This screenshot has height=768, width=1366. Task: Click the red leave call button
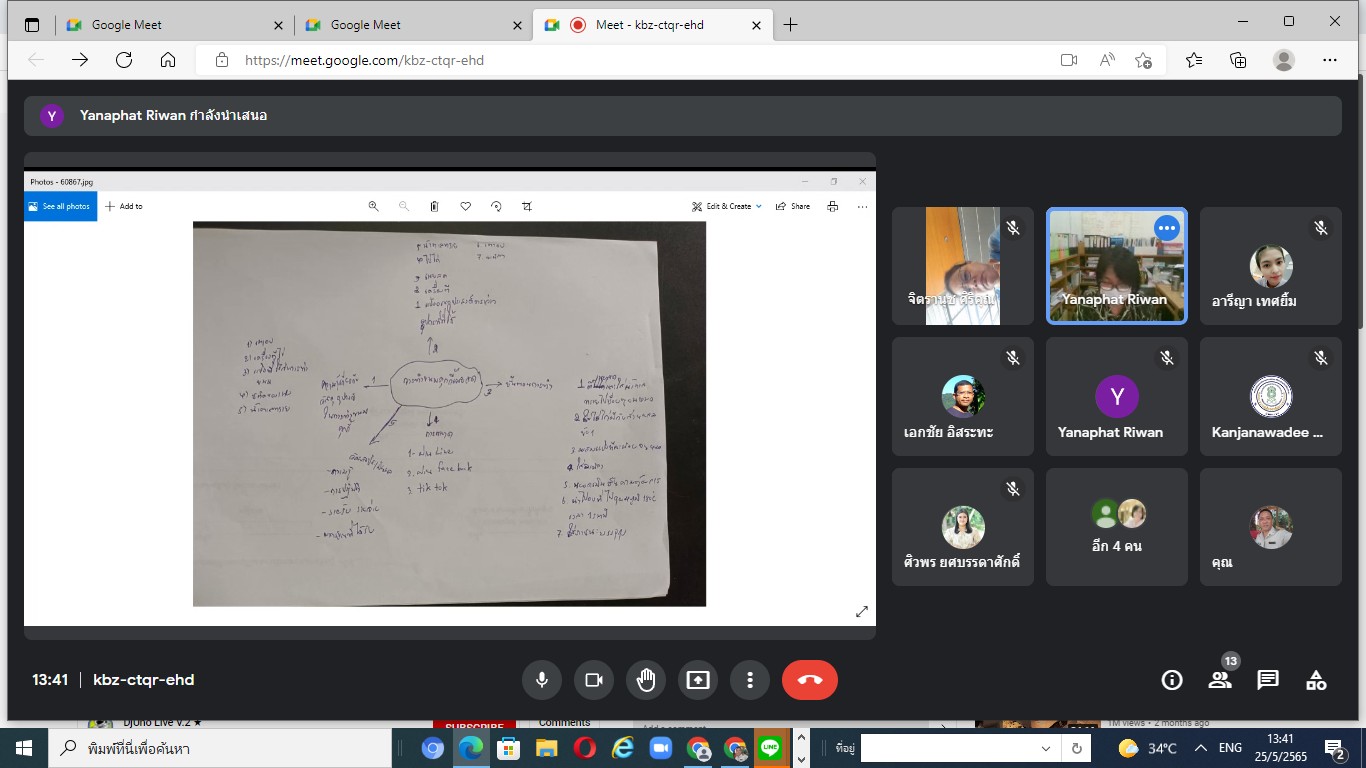(809, 680)
